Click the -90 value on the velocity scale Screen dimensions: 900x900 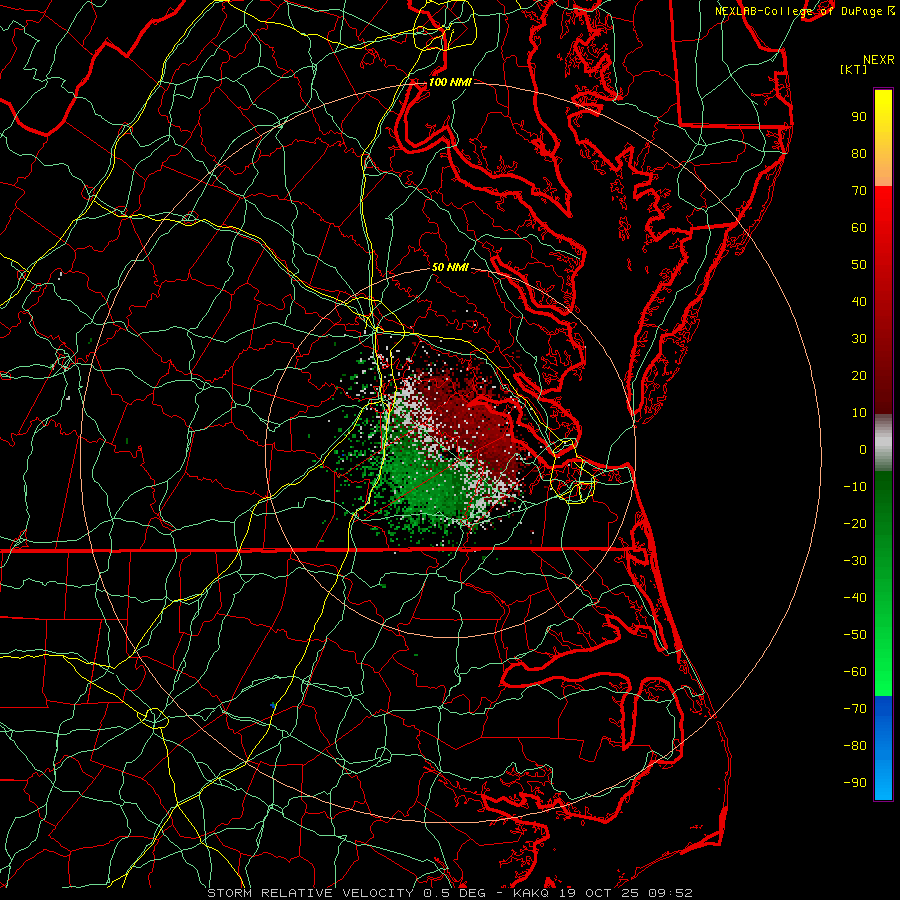click(855, 783)
